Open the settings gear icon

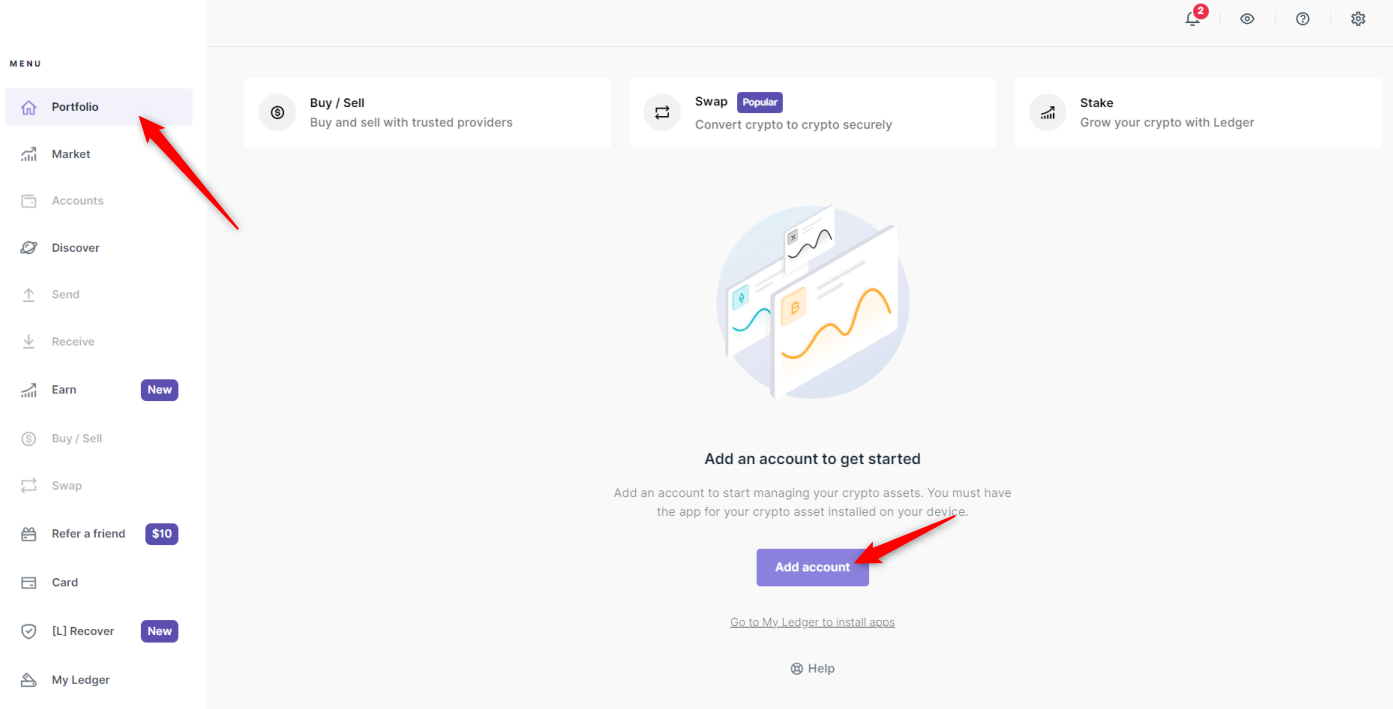point(1358,19)
